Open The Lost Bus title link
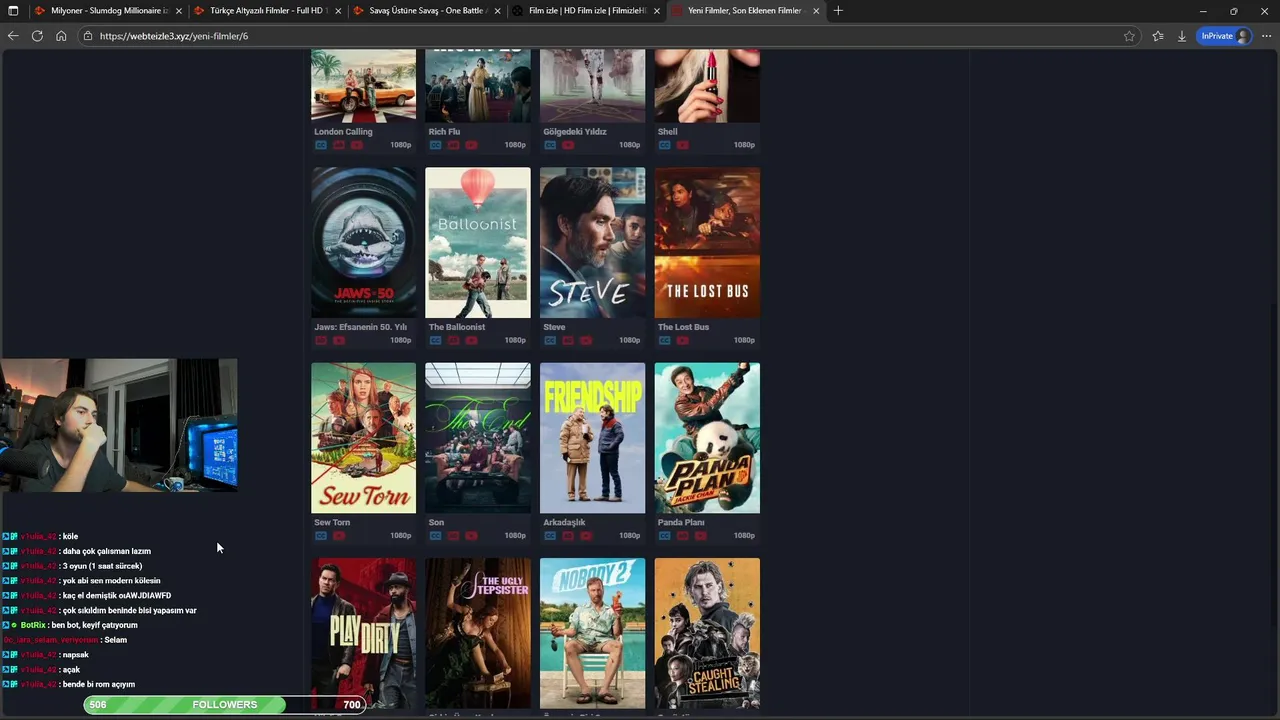Viewport: 1280px width, 720px height. pyautogui.click(x=683, y=327)
